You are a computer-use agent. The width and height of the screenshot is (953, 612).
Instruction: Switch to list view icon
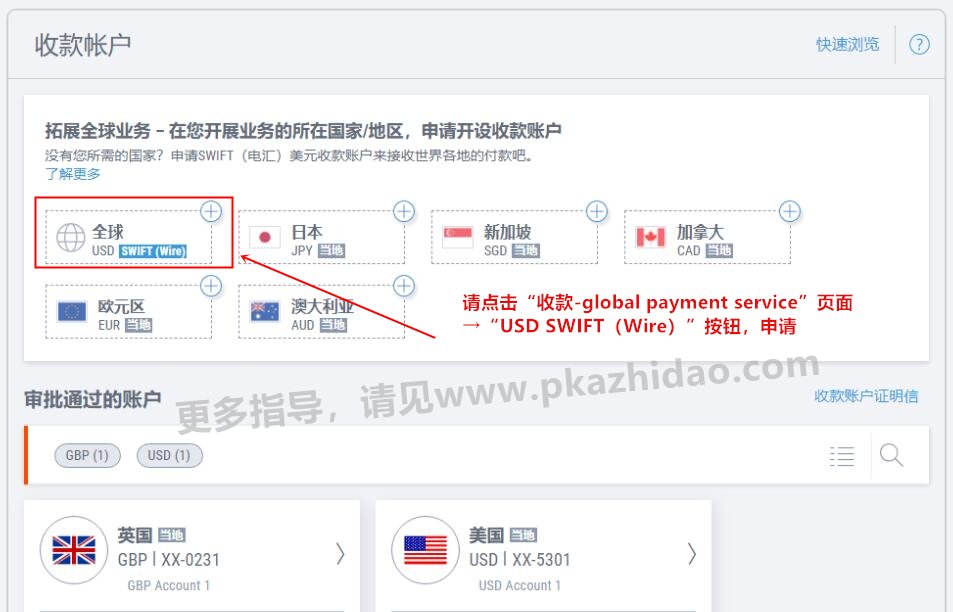pyautogui.click(x=842, y=456)
